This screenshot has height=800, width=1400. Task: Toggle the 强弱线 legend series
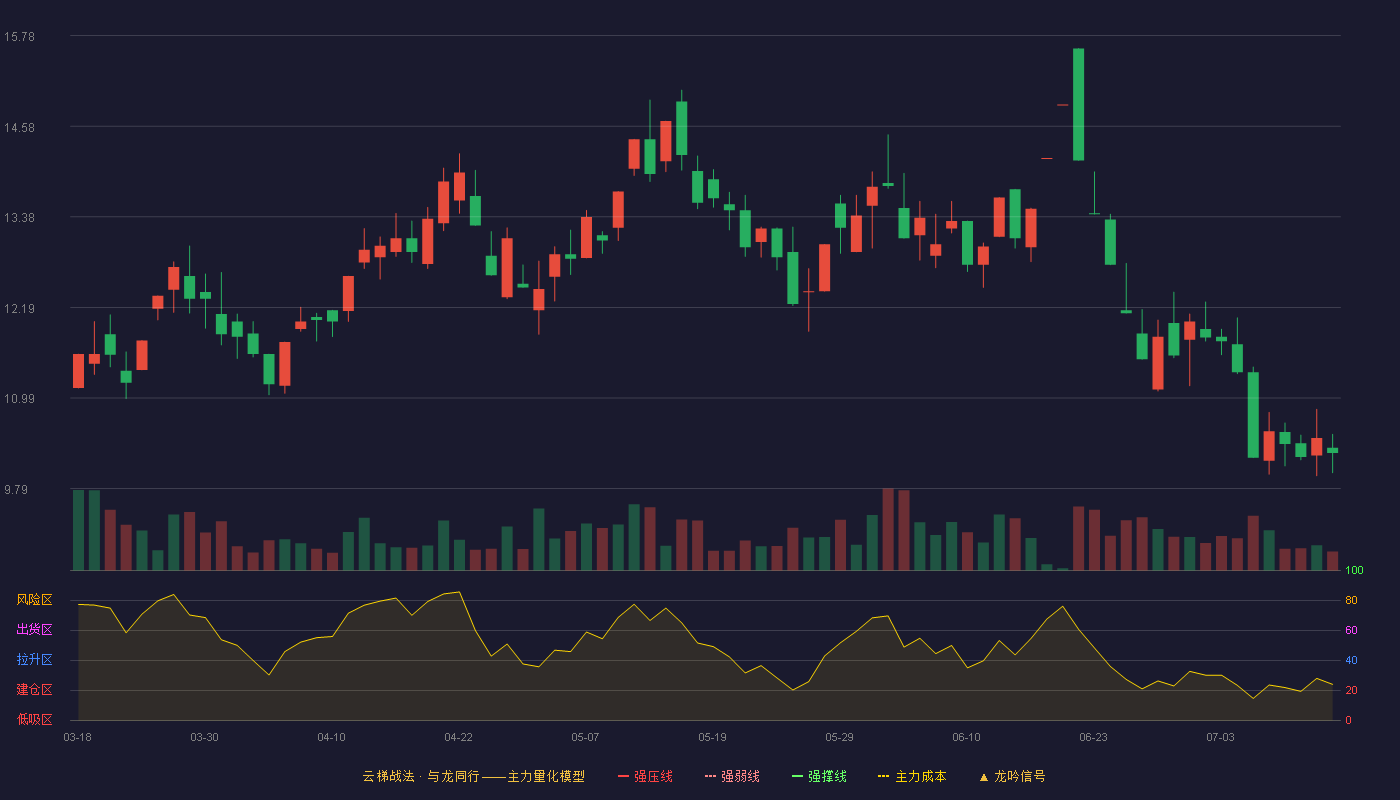[x=732, y=776]
